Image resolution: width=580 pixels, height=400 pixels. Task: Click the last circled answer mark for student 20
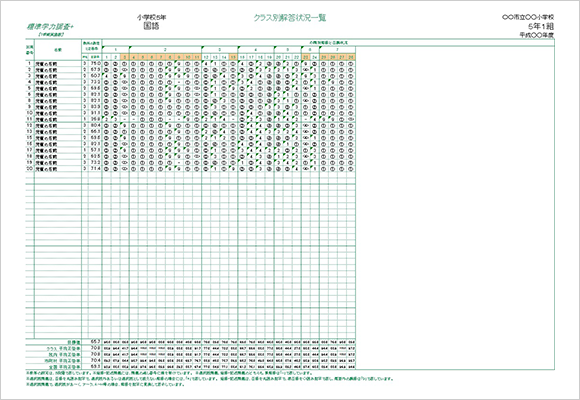point(351,169)
